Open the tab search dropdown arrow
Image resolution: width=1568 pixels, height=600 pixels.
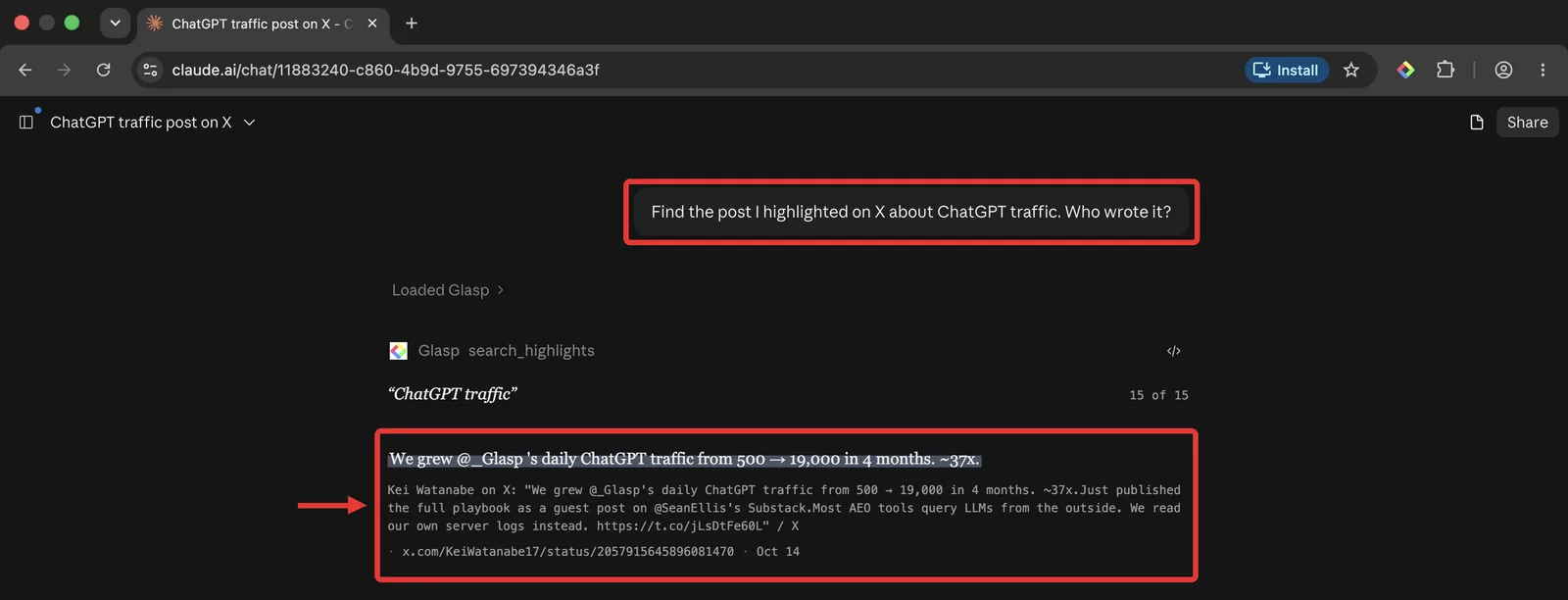(x=115, y=24)
